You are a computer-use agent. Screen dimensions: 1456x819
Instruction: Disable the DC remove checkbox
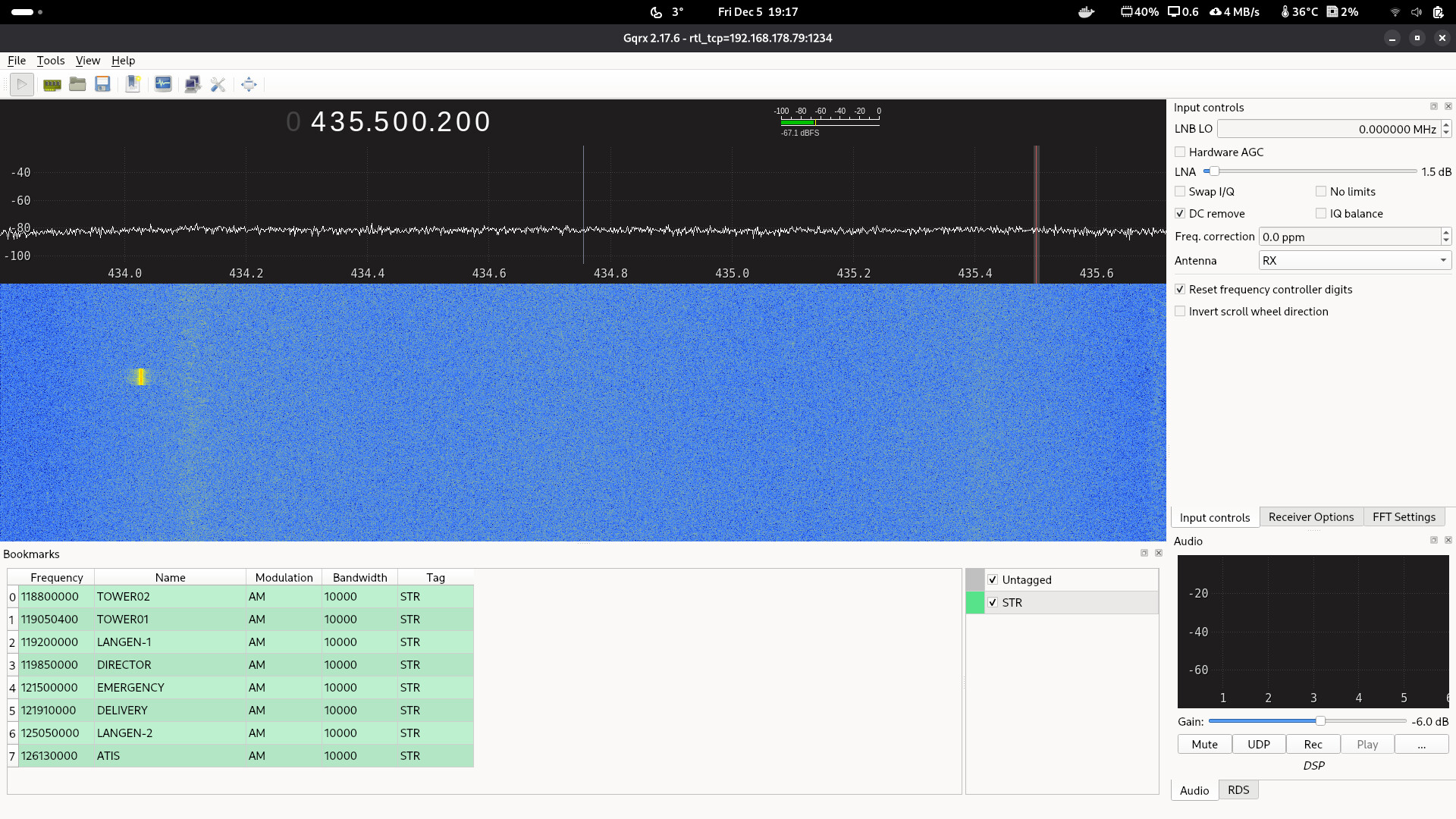pyautogui.click(x=1180, y=214)
